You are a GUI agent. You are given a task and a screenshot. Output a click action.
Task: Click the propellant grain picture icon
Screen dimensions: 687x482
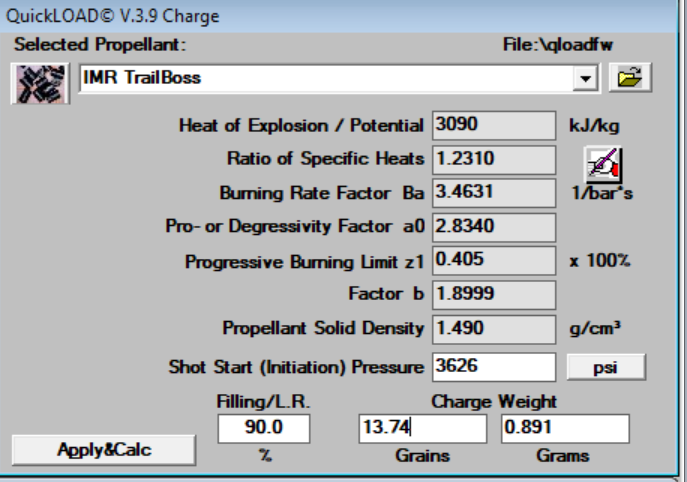(40, 83)
